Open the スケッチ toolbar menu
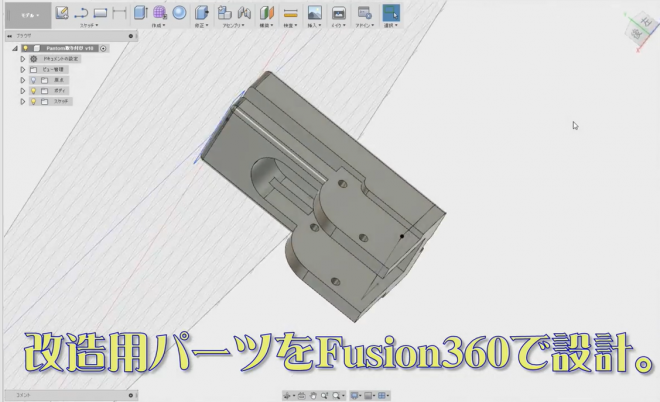The height and width of the screenshot is (402, 660). coord(89,26)
